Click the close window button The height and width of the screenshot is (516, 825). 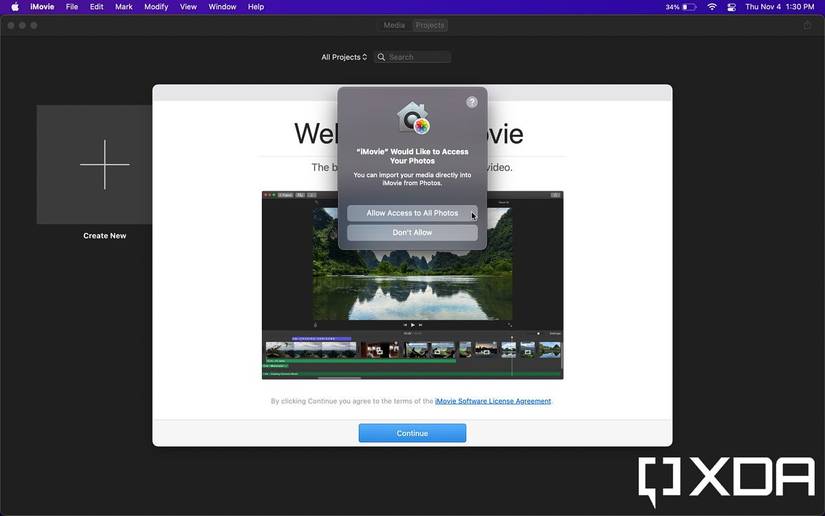pyautogui.click(x=11, y=25)
